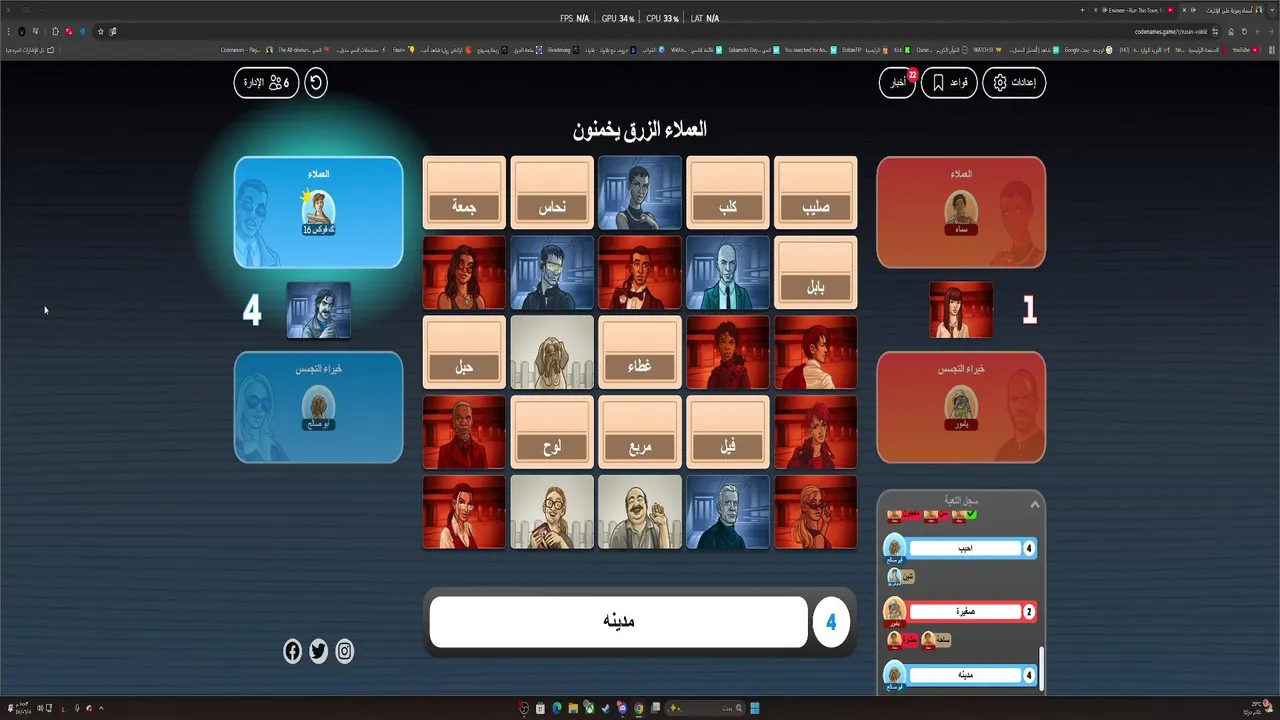1280x720 pixels.
Task: Click the blue spymaster ابو صالح avatar
Action: coord(318,406)
